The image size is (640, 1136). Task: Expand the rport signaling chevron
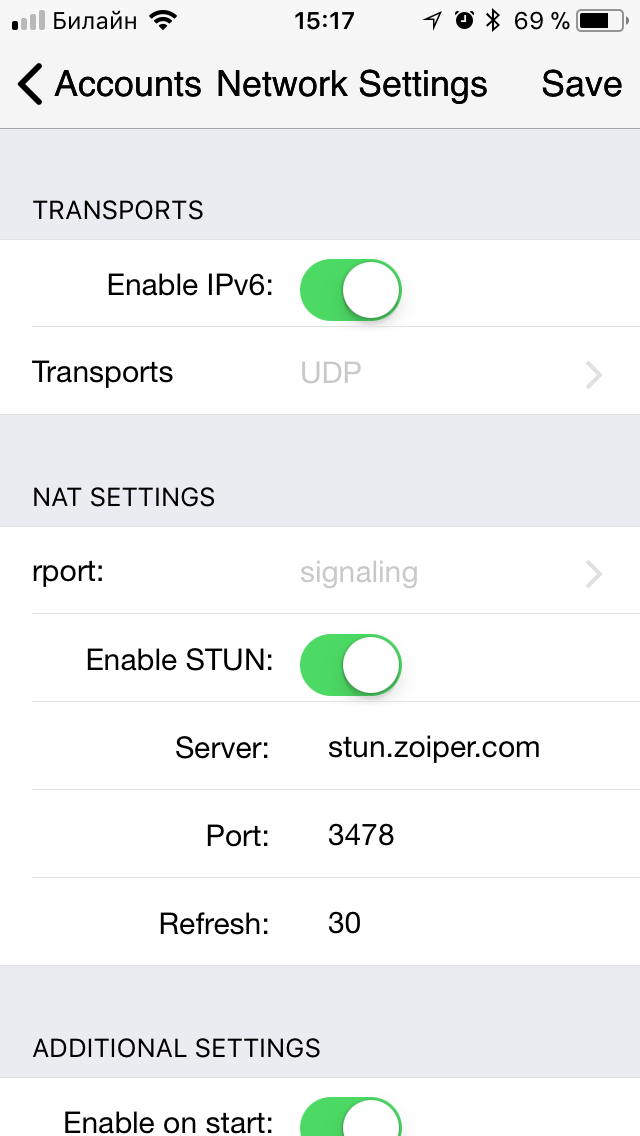pos(594,574)
